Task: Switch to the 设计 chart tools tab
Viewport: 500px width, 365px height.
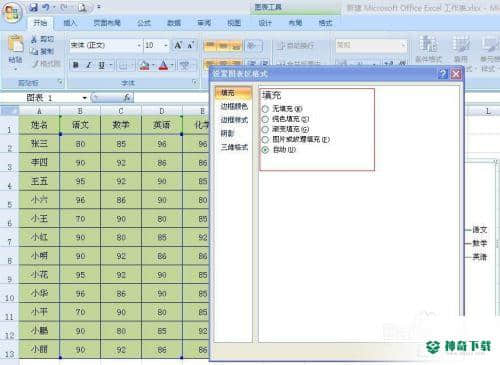Action: (265, 23)
